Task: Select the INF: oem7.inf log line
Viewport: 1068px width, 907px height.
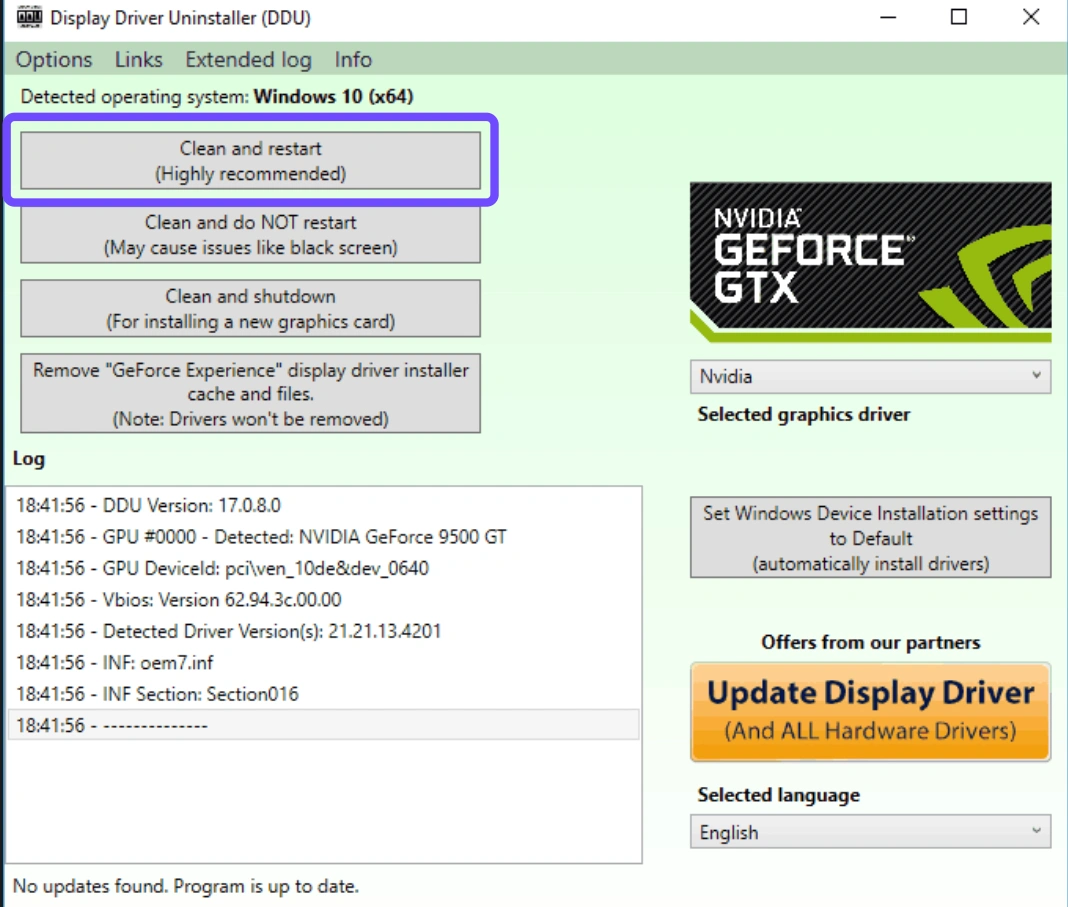Action: (x=115, y=662)
